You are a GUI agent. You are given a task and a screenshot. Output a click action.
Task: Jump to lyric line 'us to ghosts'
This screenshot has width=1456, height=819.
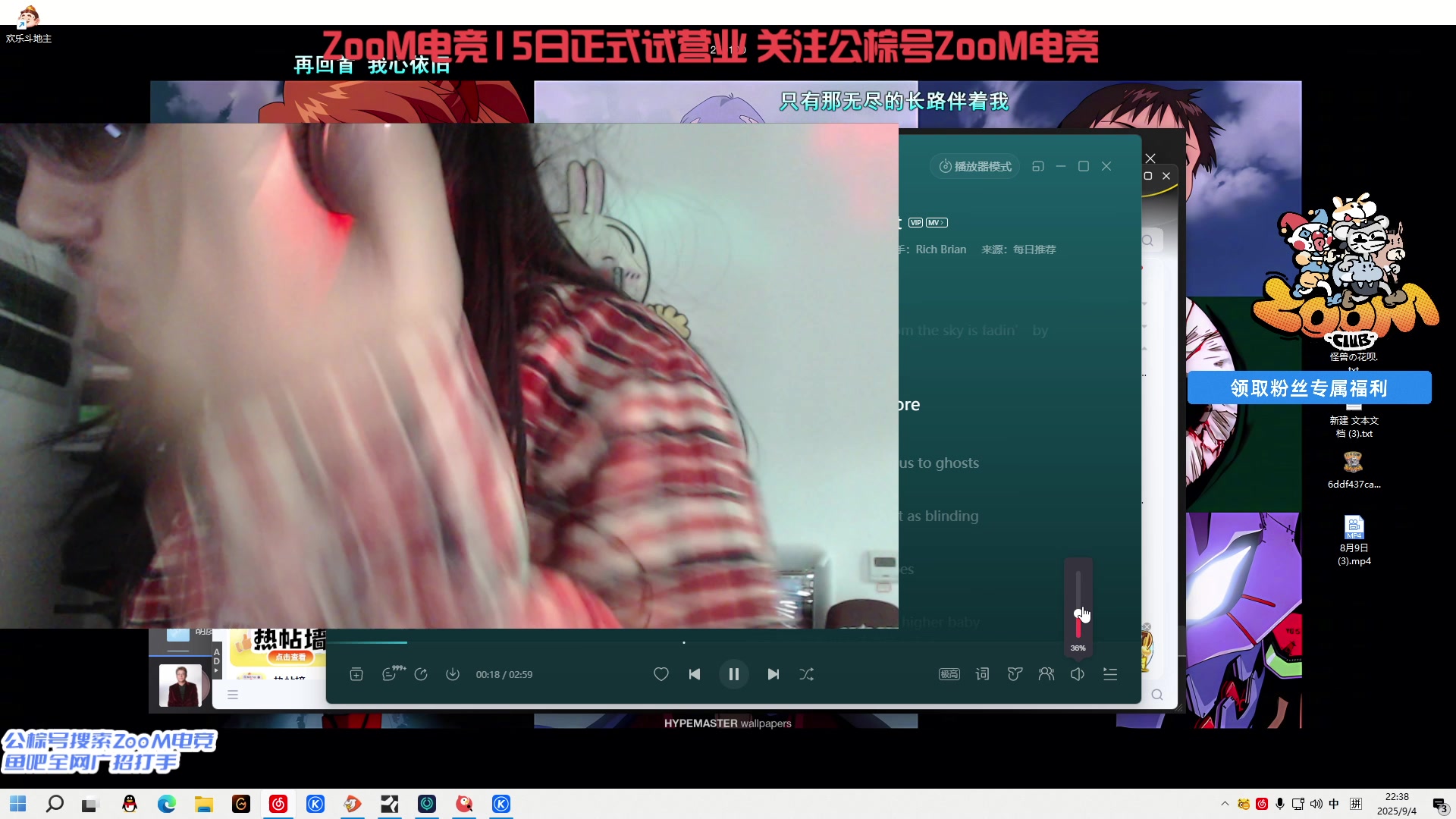pyautogui.click(x=939, y=463)
